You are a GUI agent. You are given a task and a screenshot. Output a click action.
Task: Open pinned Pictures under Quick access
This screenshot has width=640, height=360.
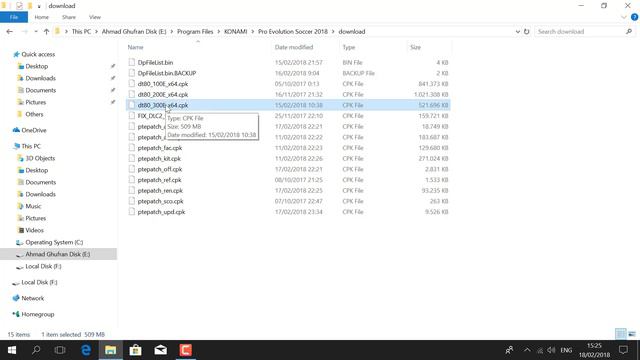[x=36, y=102]
